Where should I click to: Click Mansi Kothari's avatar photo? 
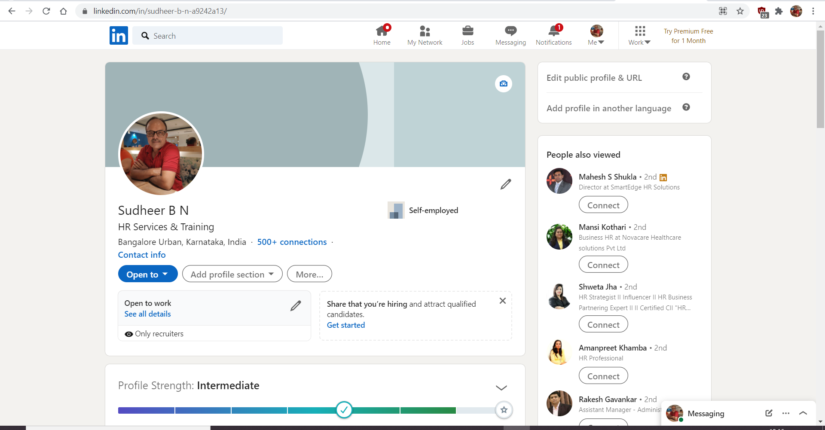(559, 236)
